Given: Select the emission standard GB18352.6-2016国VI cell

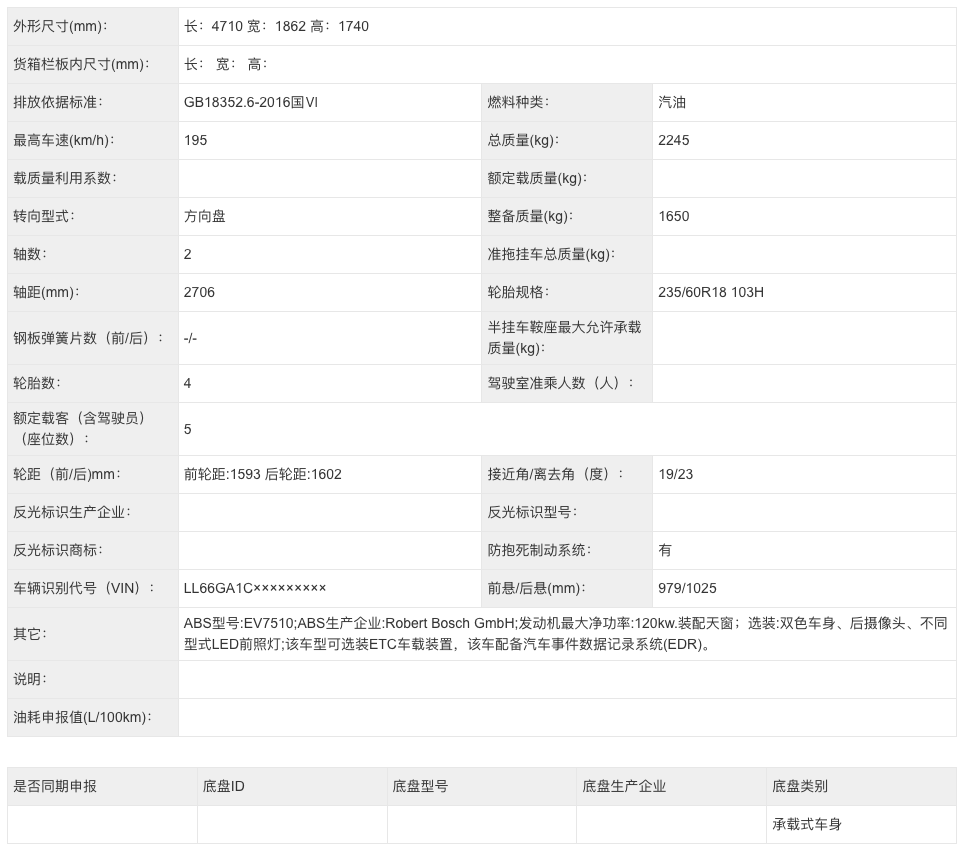Looking at the screenshot, I should click(251, 102).
